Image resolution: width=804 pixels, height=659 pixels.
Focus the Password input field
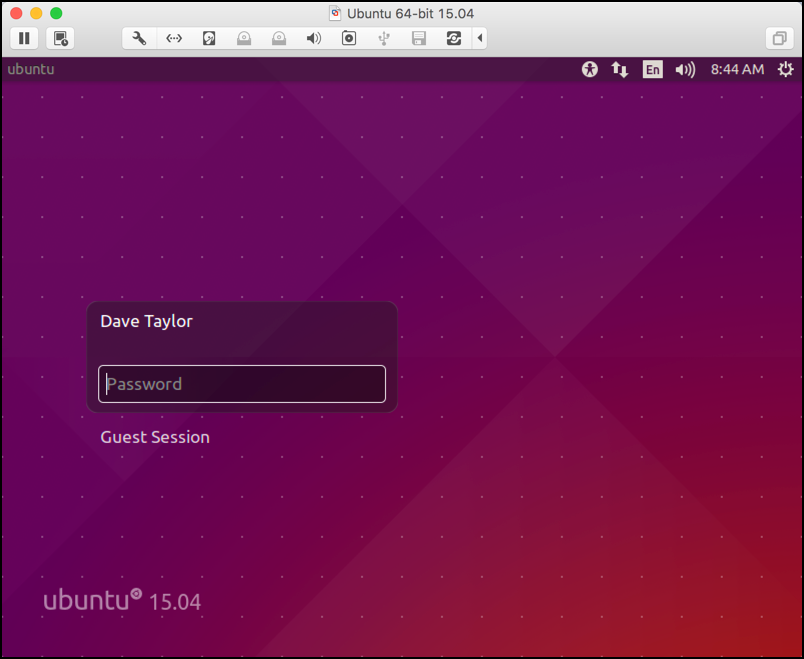242,384
